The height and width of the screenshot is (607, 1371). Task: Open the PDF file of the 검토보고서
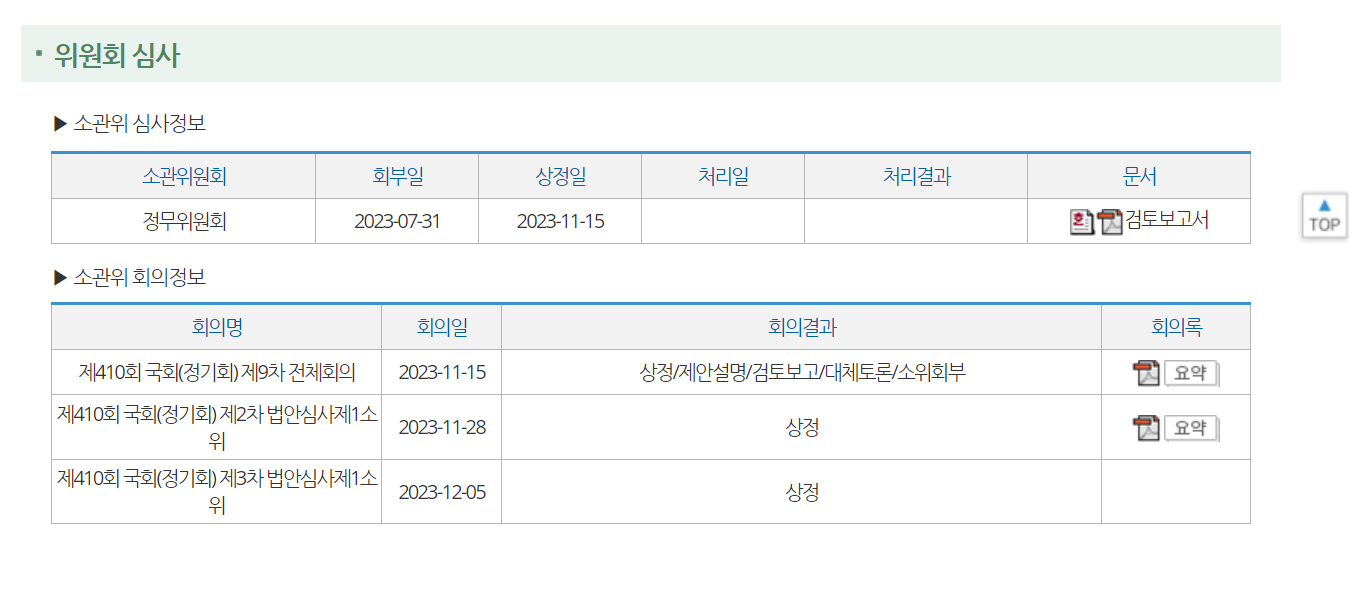coord(1110,221)
